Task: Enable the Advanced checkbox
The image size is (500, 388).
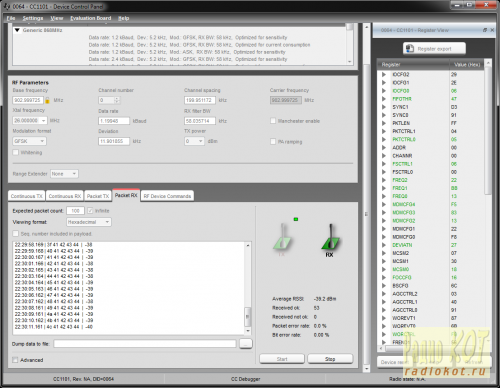Action: [x=15, y=360]
